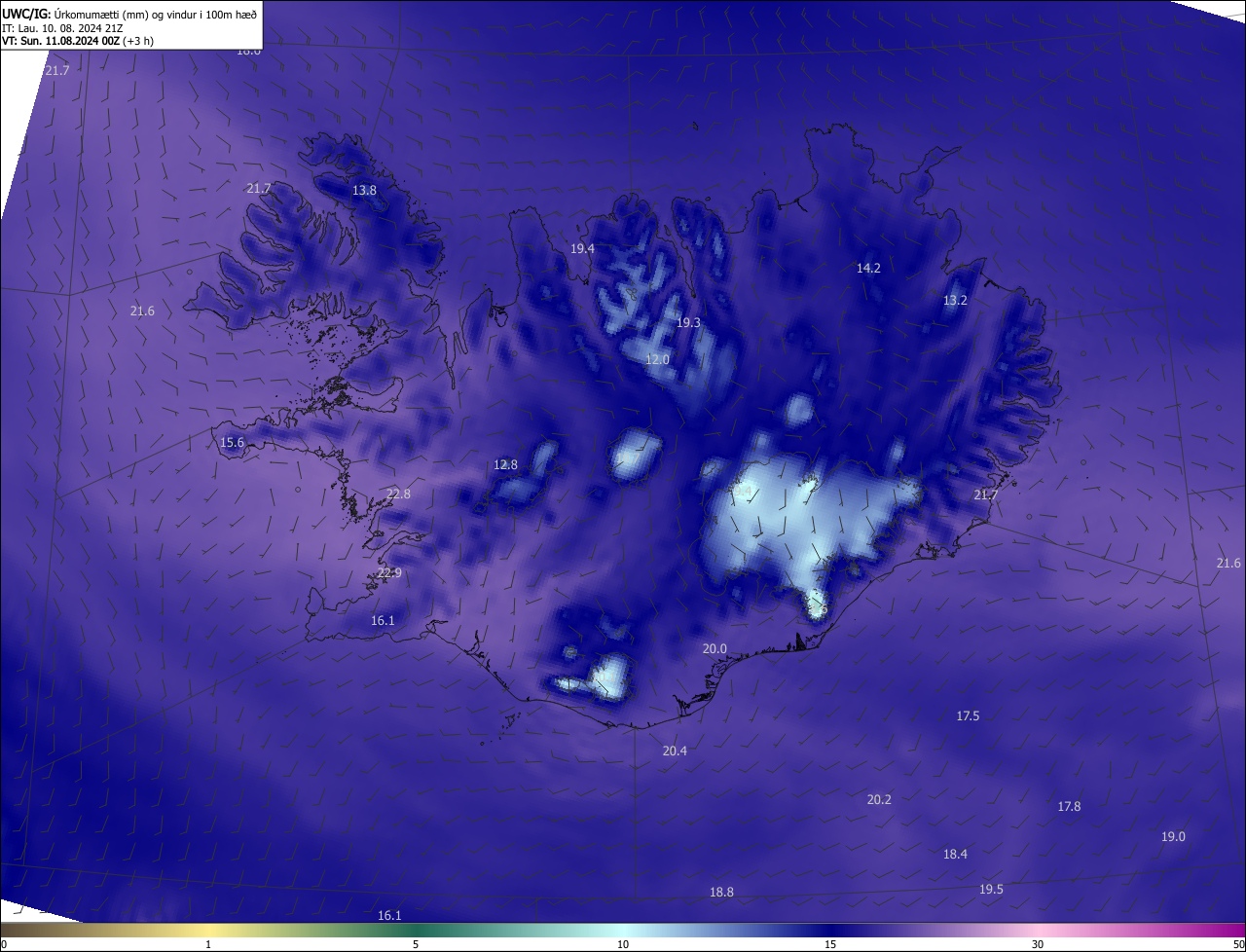1246x952 pixels.
Task: Click the 18.8 value on the map
Action: tap(721, 892)
